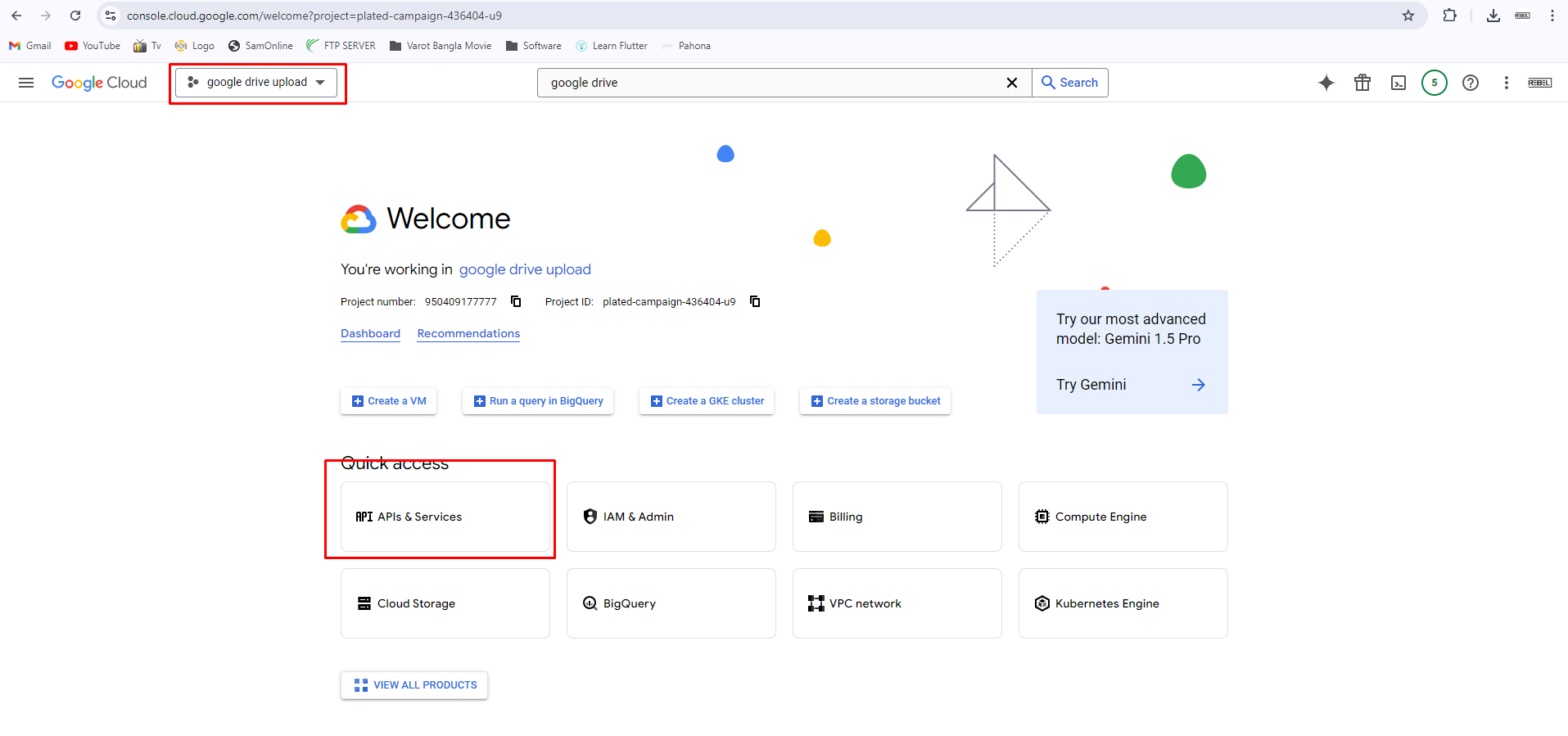Open Try Gemini arrow
1568x736 pixels.
[1198, 385]
